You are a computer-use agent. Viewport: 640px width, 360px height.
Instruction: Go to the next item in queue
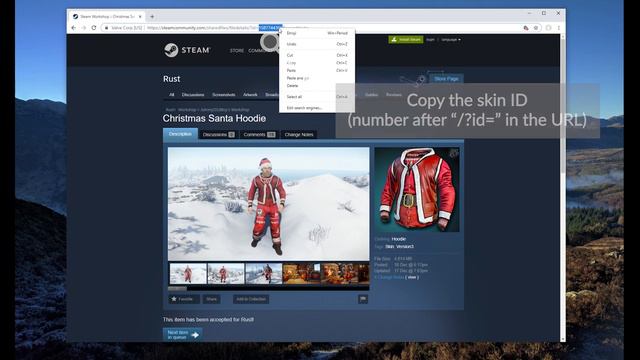(x=182, y=335)
